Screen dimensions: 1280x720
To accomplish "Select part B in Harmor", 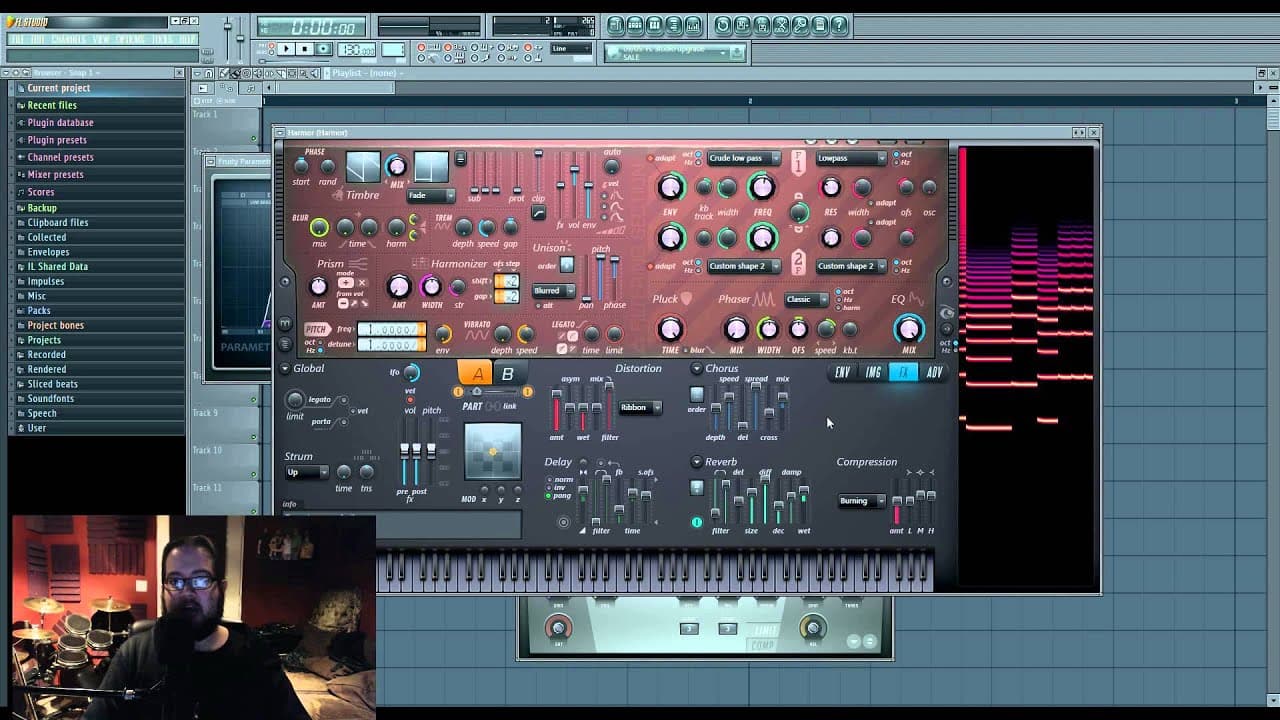I will [x=507, y=374].
